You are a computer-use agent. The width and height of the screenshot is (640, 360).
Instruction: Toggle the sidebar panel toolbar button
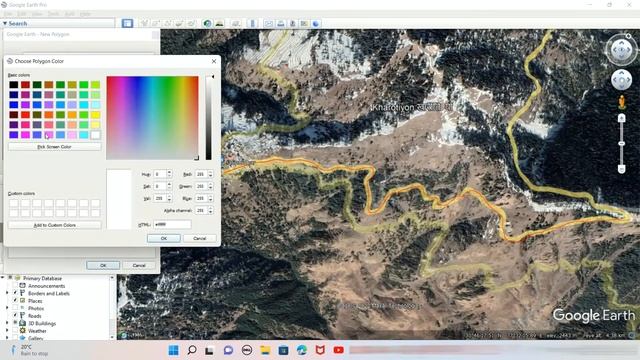[127, 23]
